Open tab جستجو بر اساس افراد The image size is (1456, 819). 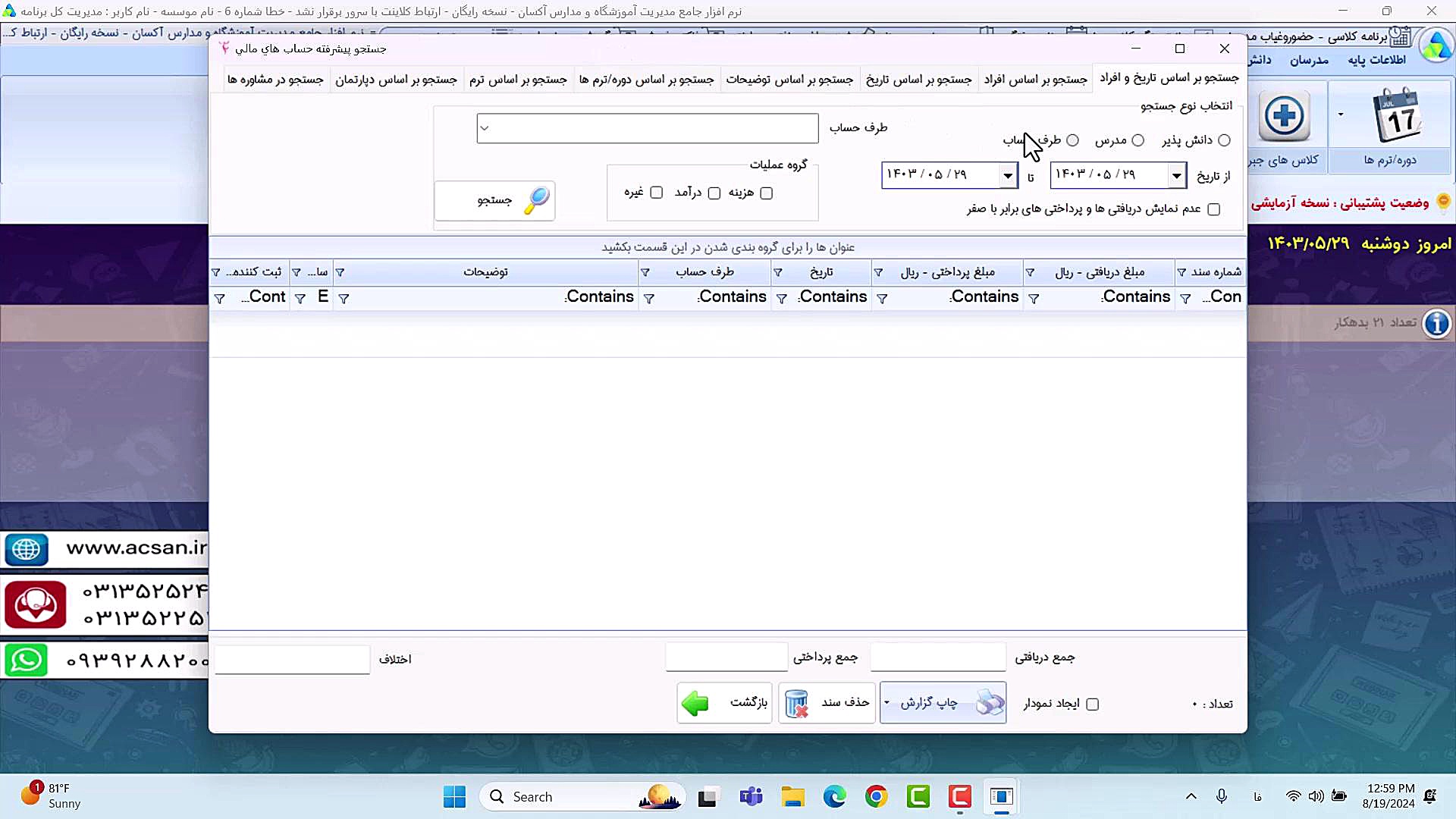(1035, 79)
